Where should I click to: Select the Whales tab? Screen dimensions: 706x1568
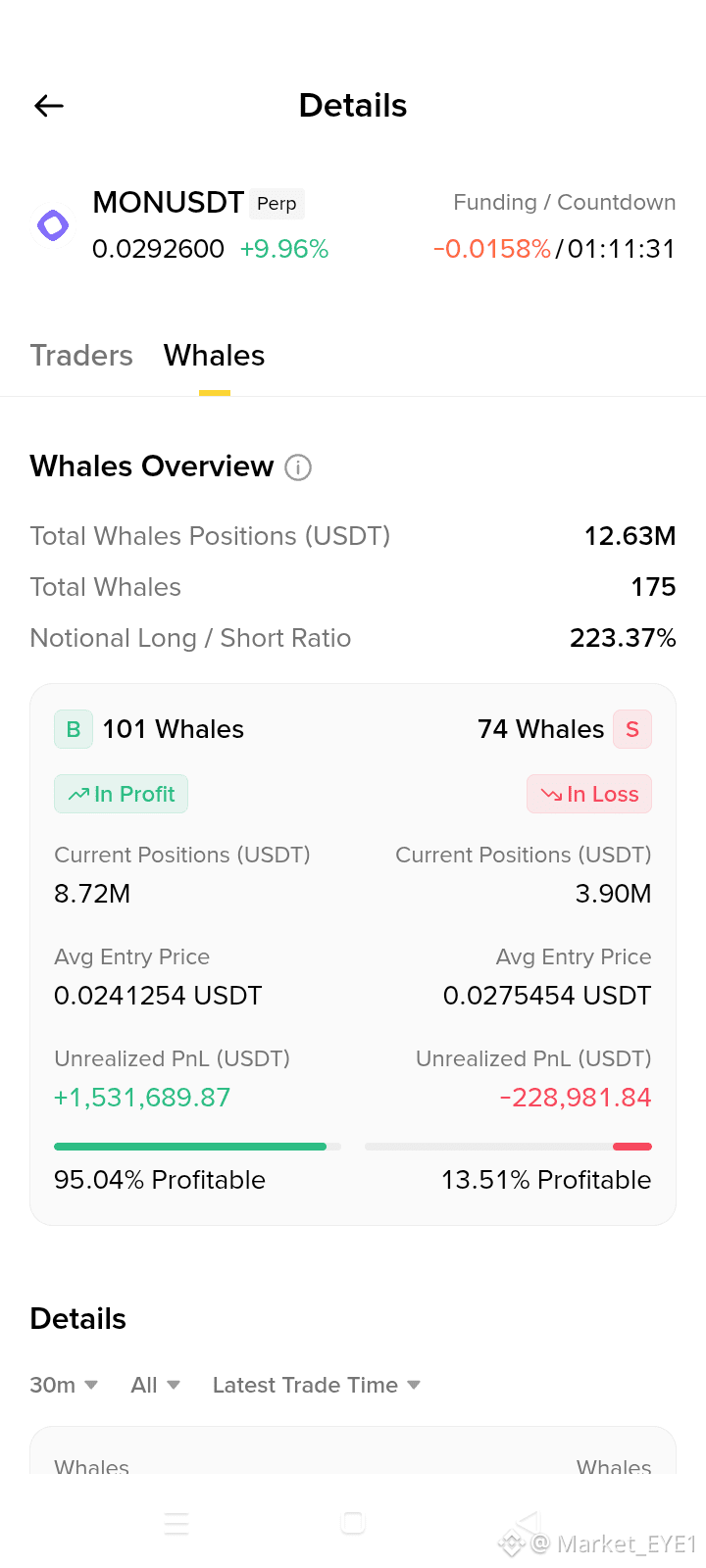point(214,355)
